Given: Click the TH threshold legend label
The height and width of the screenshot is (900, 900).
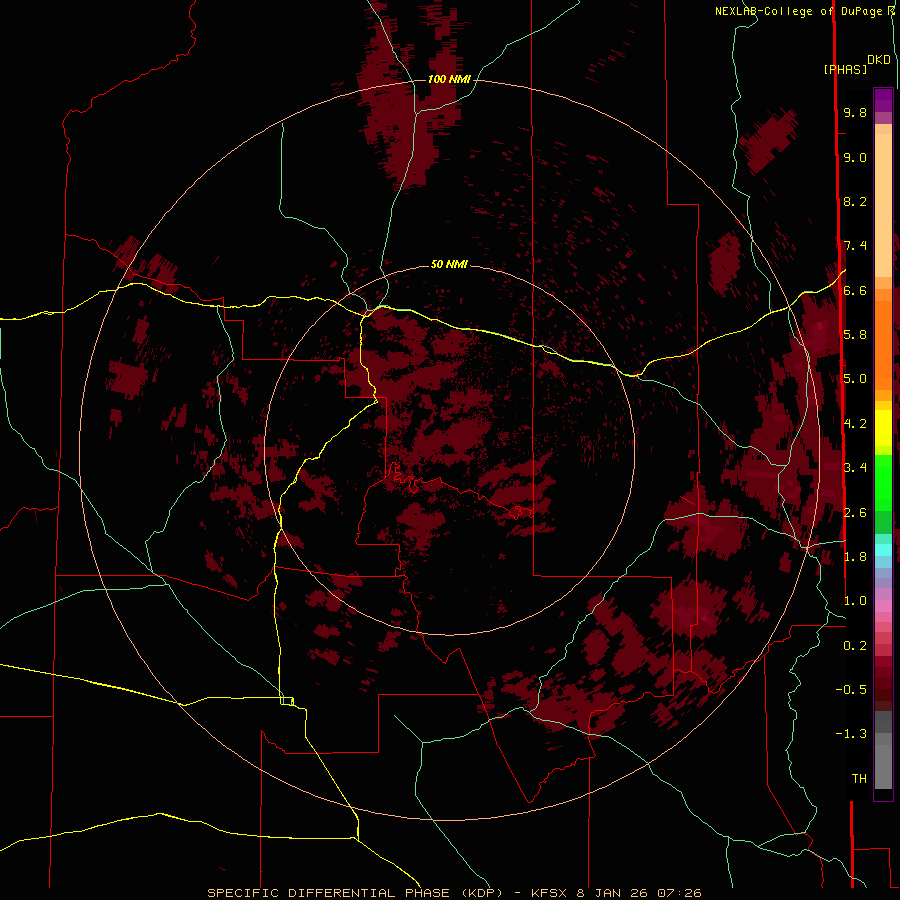Looking at the screenshot, I should 859,778.
